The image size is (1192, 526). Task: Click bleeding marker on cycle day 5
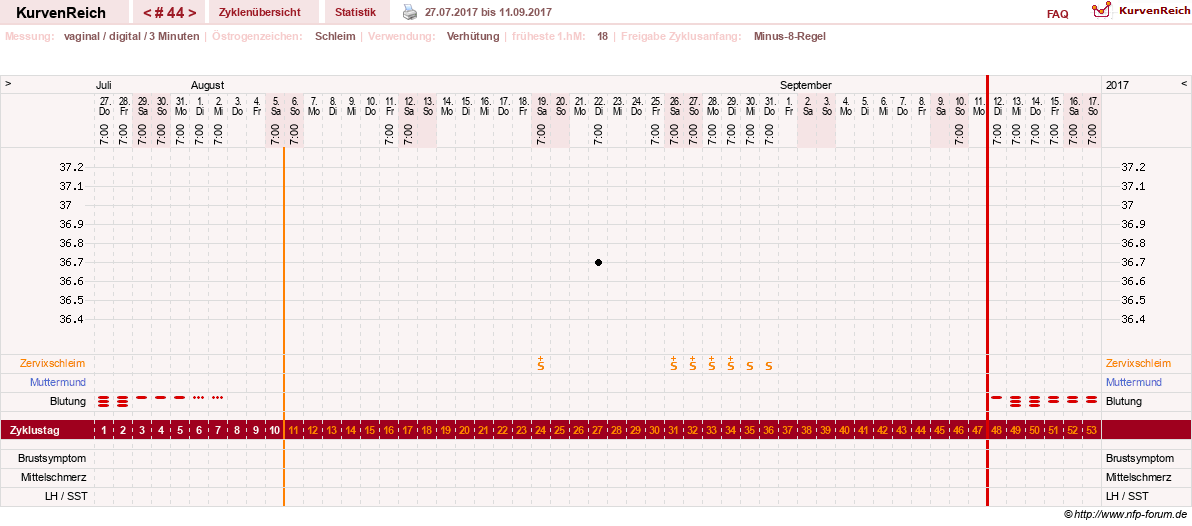click(179, 397)
